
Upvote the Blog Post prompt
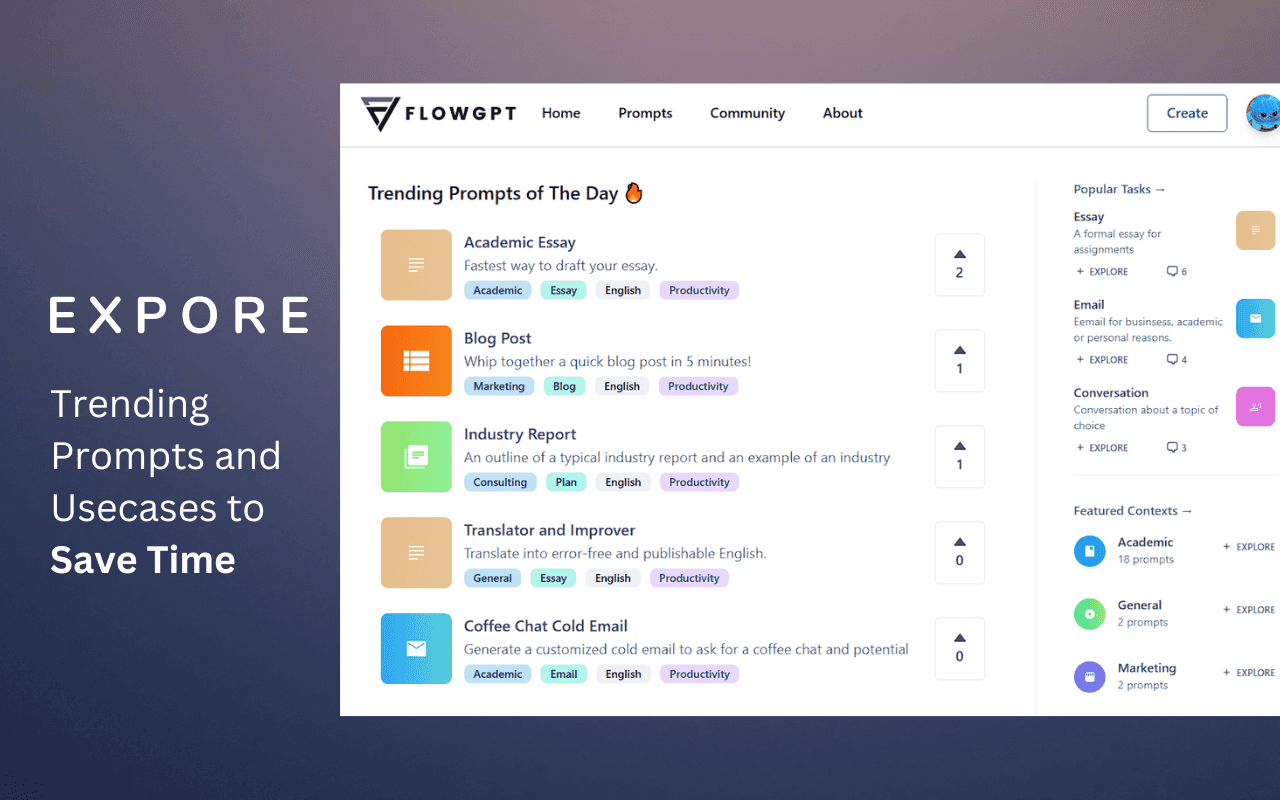[960, 361]
